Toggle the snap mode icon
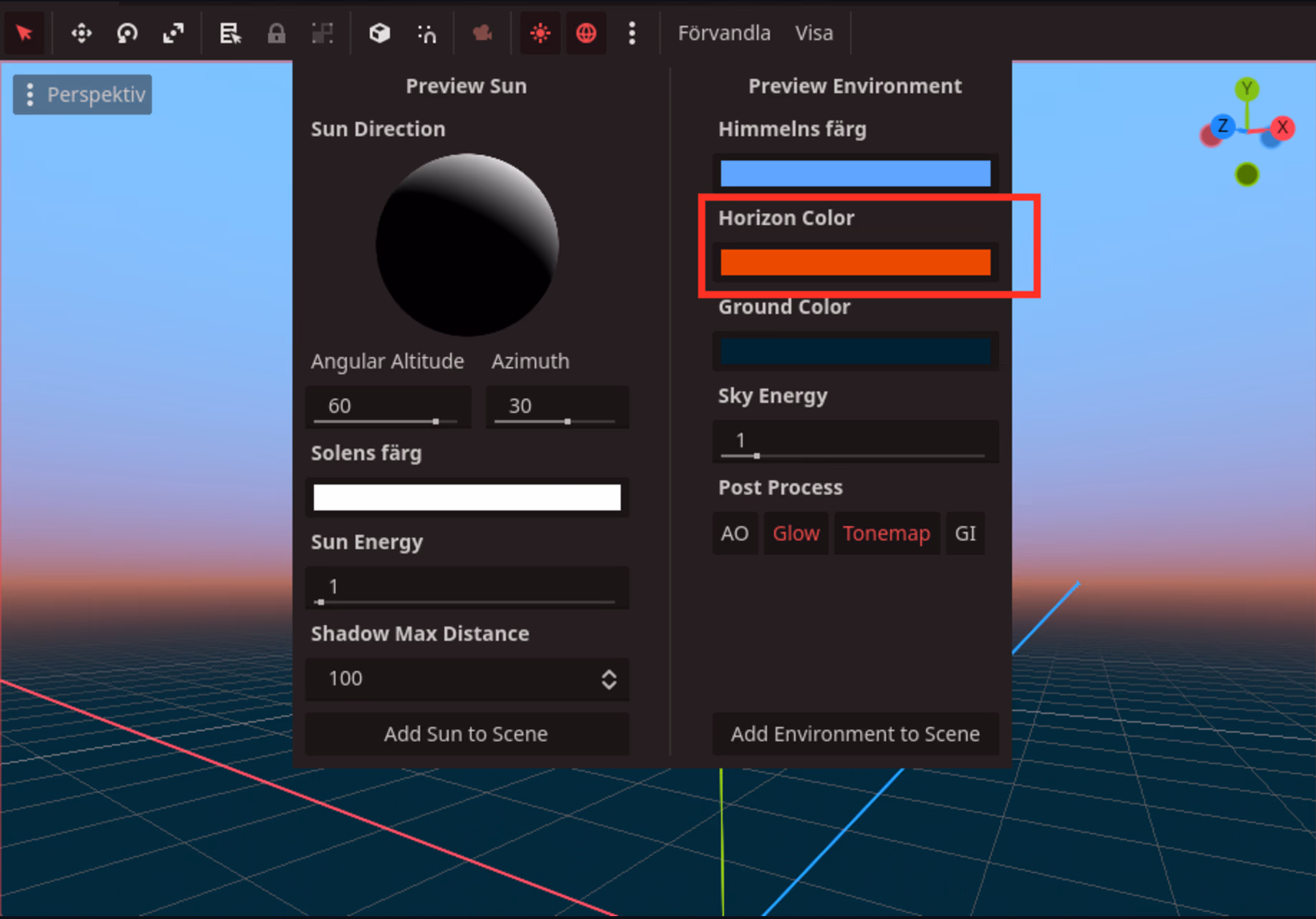 click(x=426, y=33)
